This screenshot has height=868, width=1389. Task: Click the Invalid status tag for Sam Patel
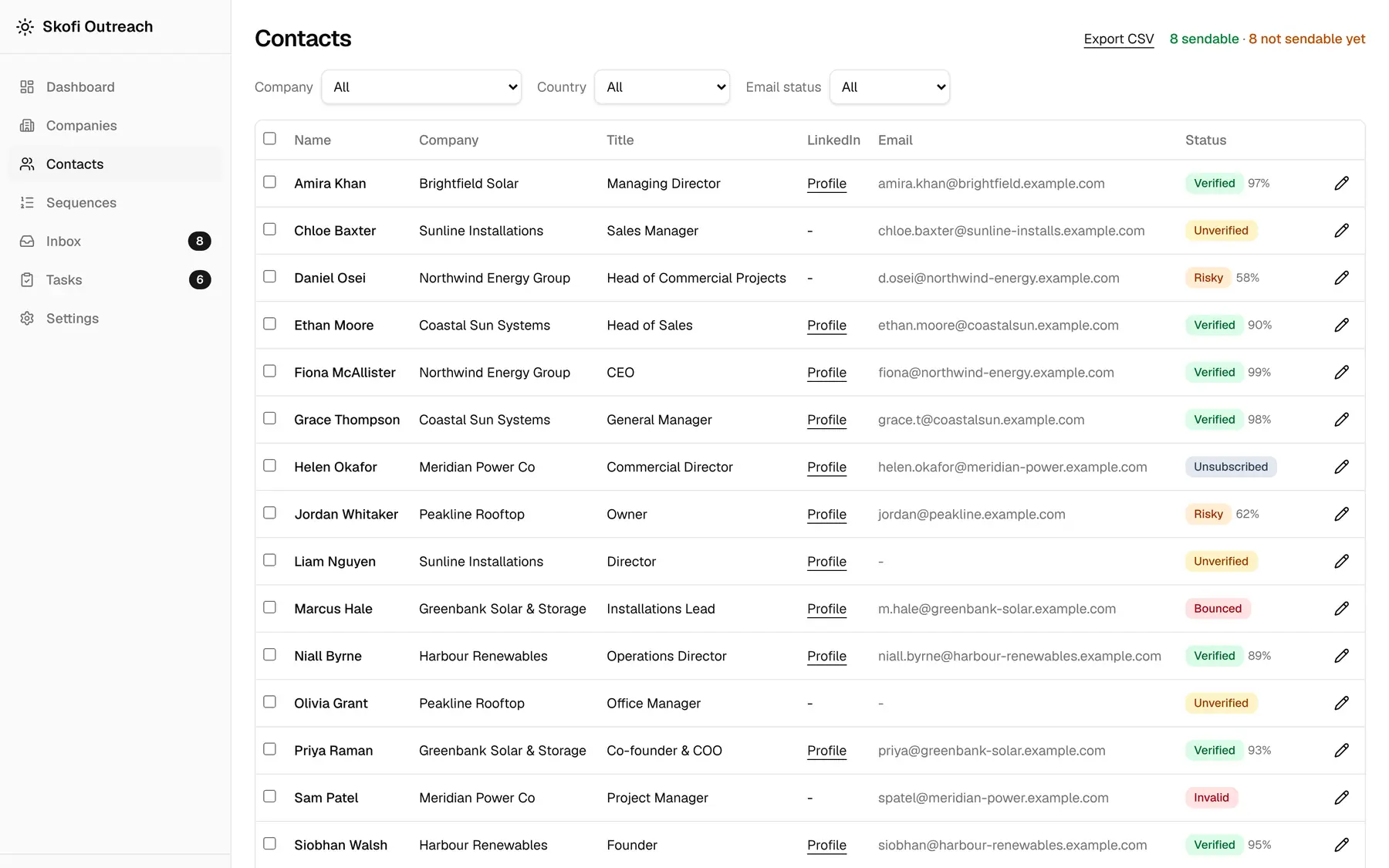pyautogui.click(x=1212, y=798)
